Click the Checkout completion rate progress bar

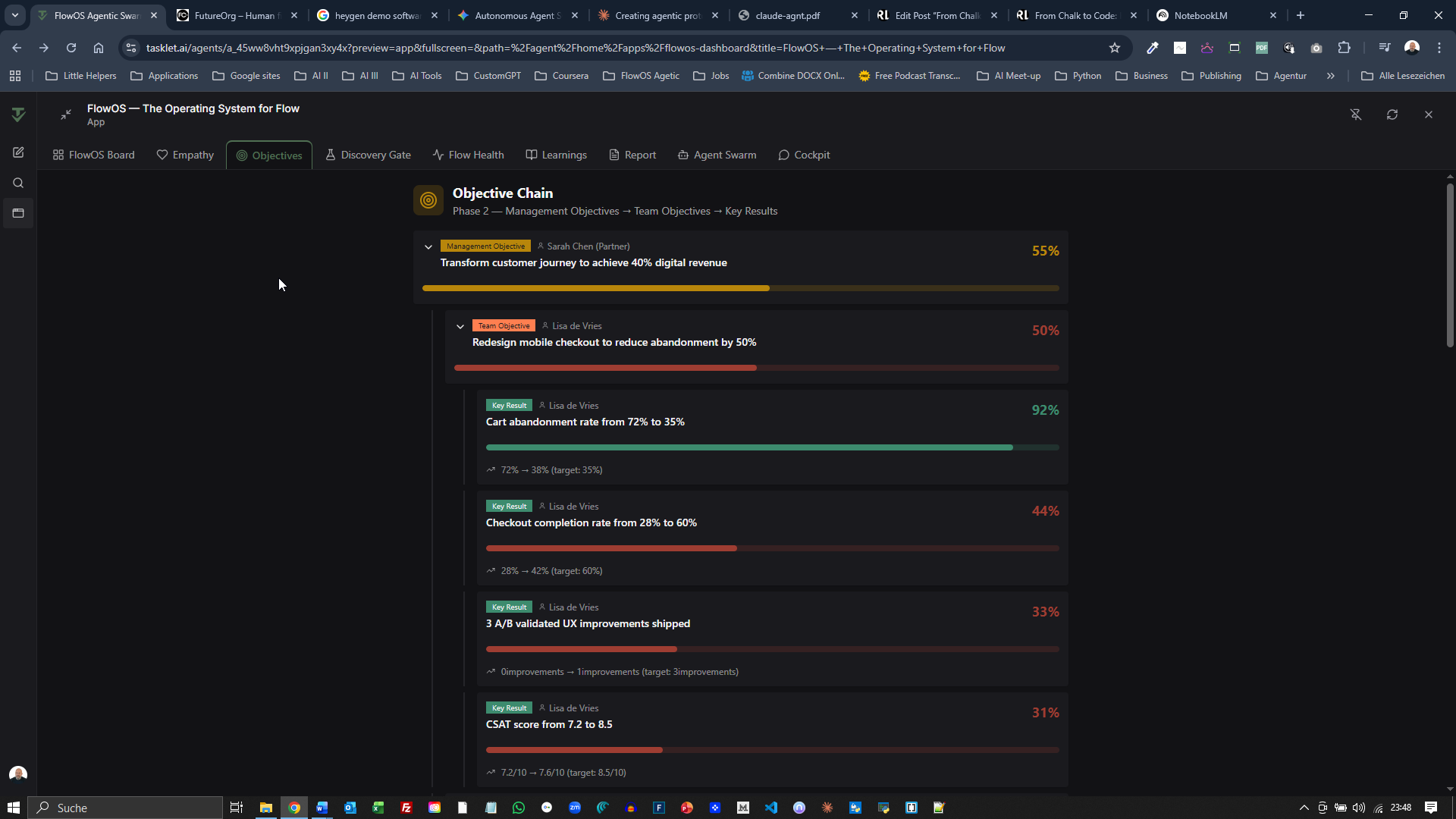772,548
